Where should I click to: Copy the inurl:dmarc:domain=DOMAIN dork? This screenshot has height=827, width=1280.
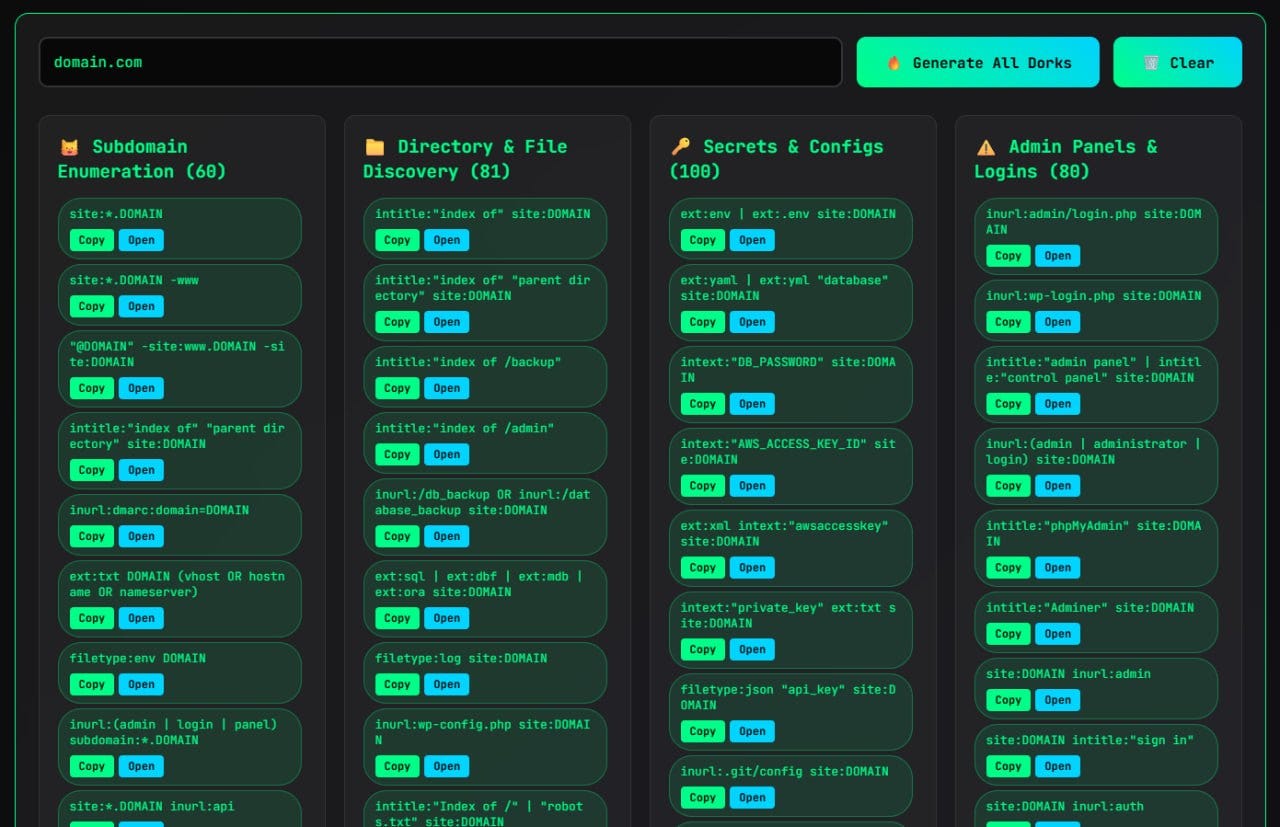(x=92, y=536)
